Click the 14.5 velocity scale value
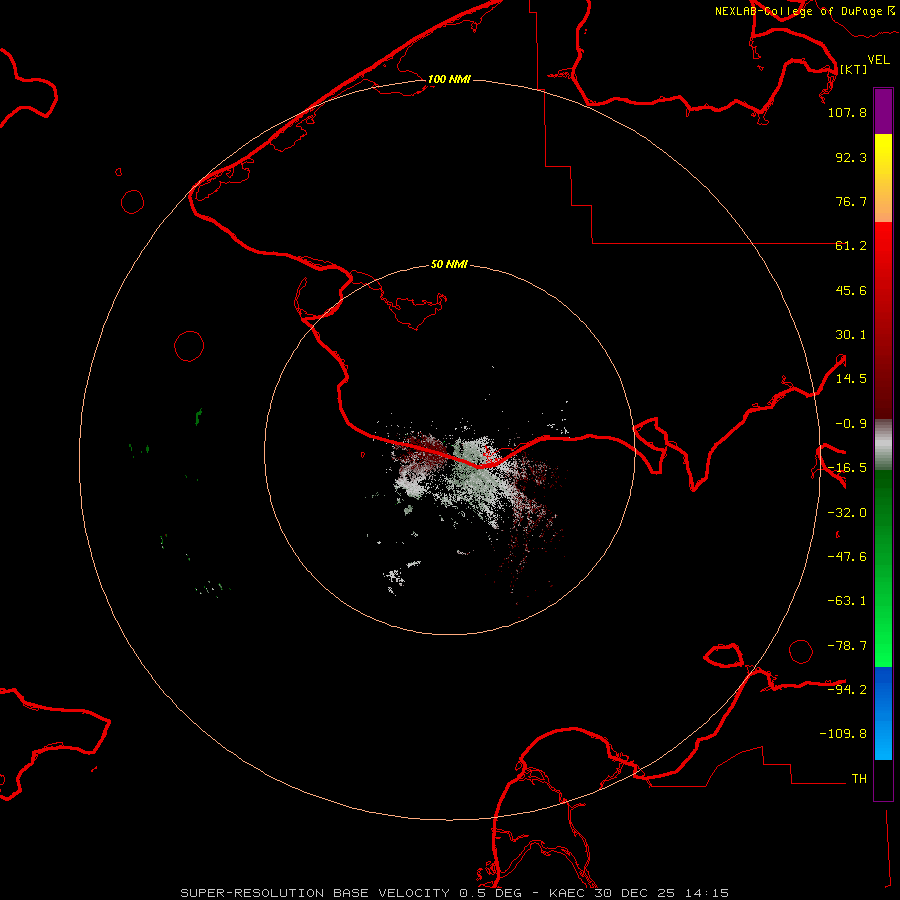900x900 pixels. tap(851, 379)
